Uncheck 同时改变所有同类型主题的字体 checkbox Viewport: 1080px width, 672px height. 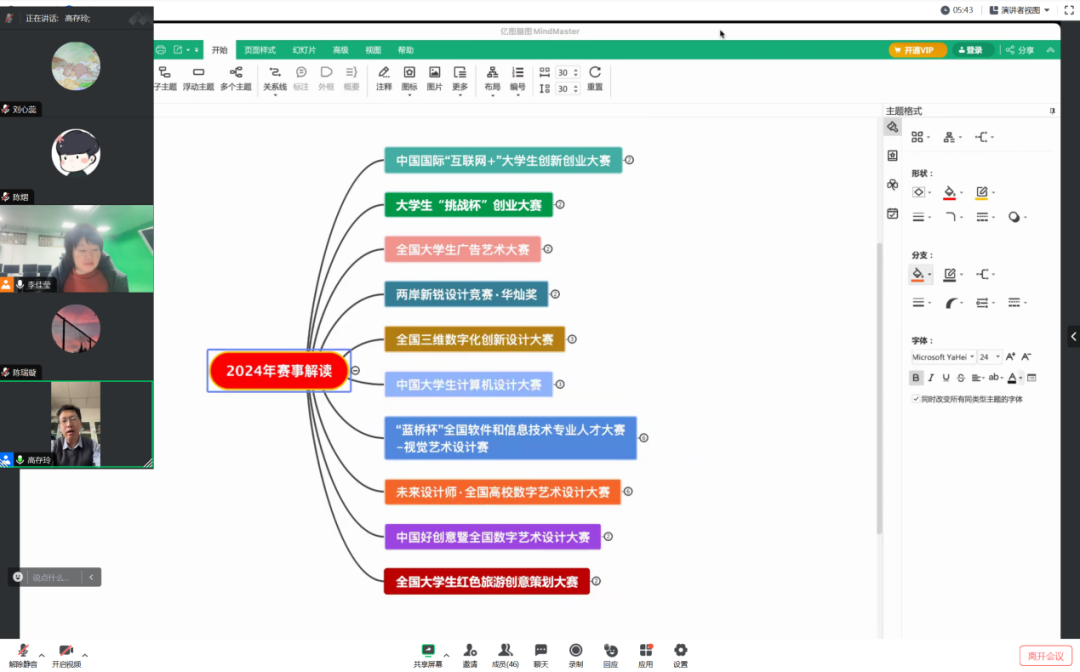point(916,399)
